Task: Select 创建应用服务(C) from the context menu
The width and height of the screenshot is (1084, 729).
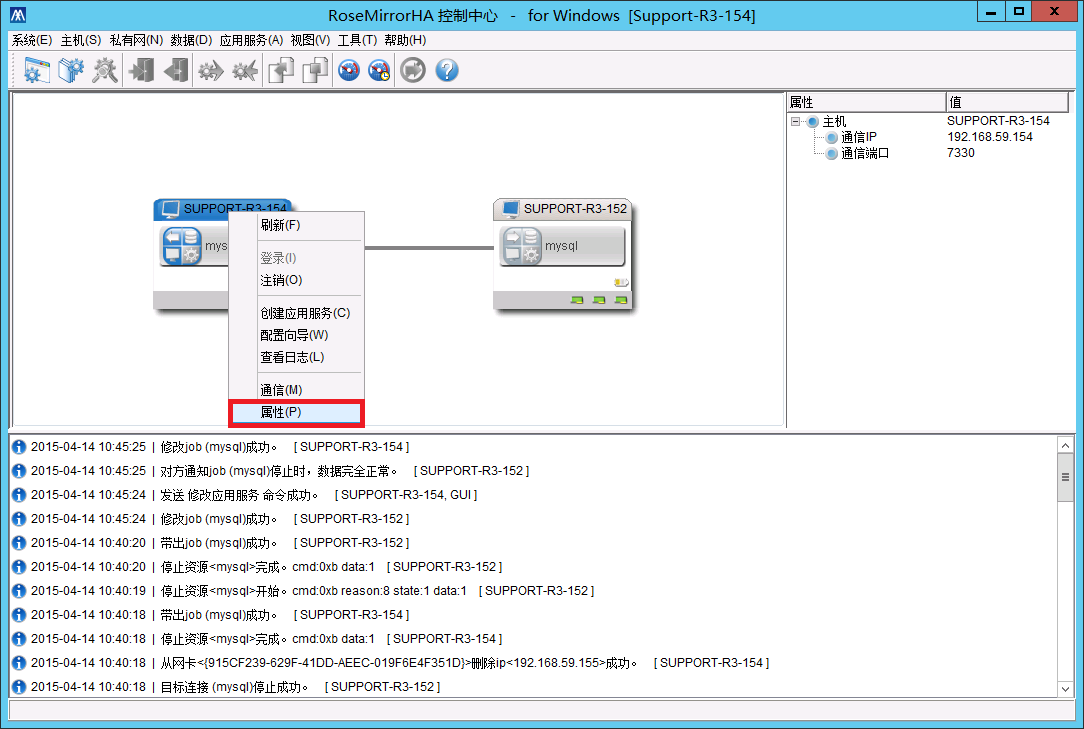Action: click(x=305, y=313)
